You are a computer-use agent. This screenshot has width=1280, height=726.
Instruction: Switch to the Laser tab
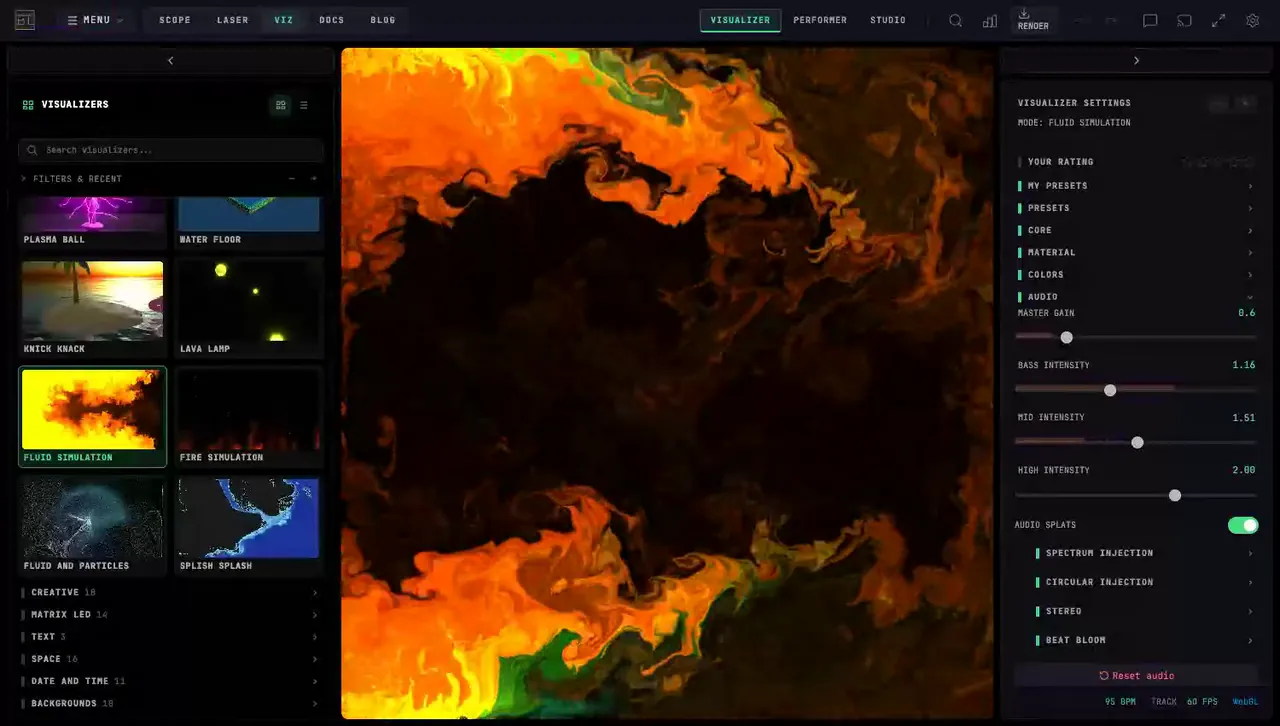point(233,20)
